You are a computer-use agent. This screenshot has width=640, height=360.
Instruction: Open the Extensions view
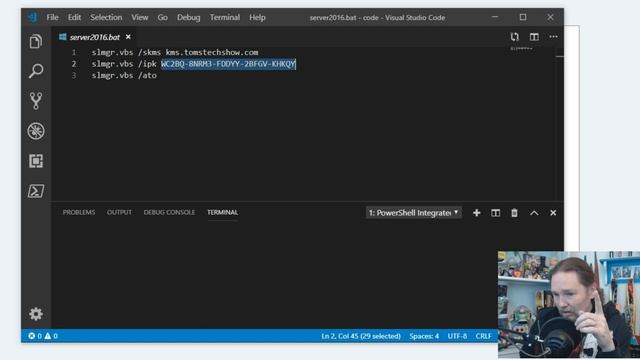(36, 161)
